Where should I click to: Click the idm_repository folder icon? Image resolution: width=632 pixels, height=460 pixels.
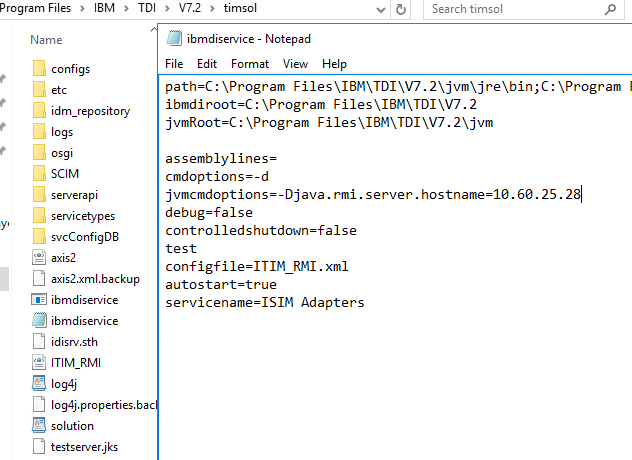[39, 110]
